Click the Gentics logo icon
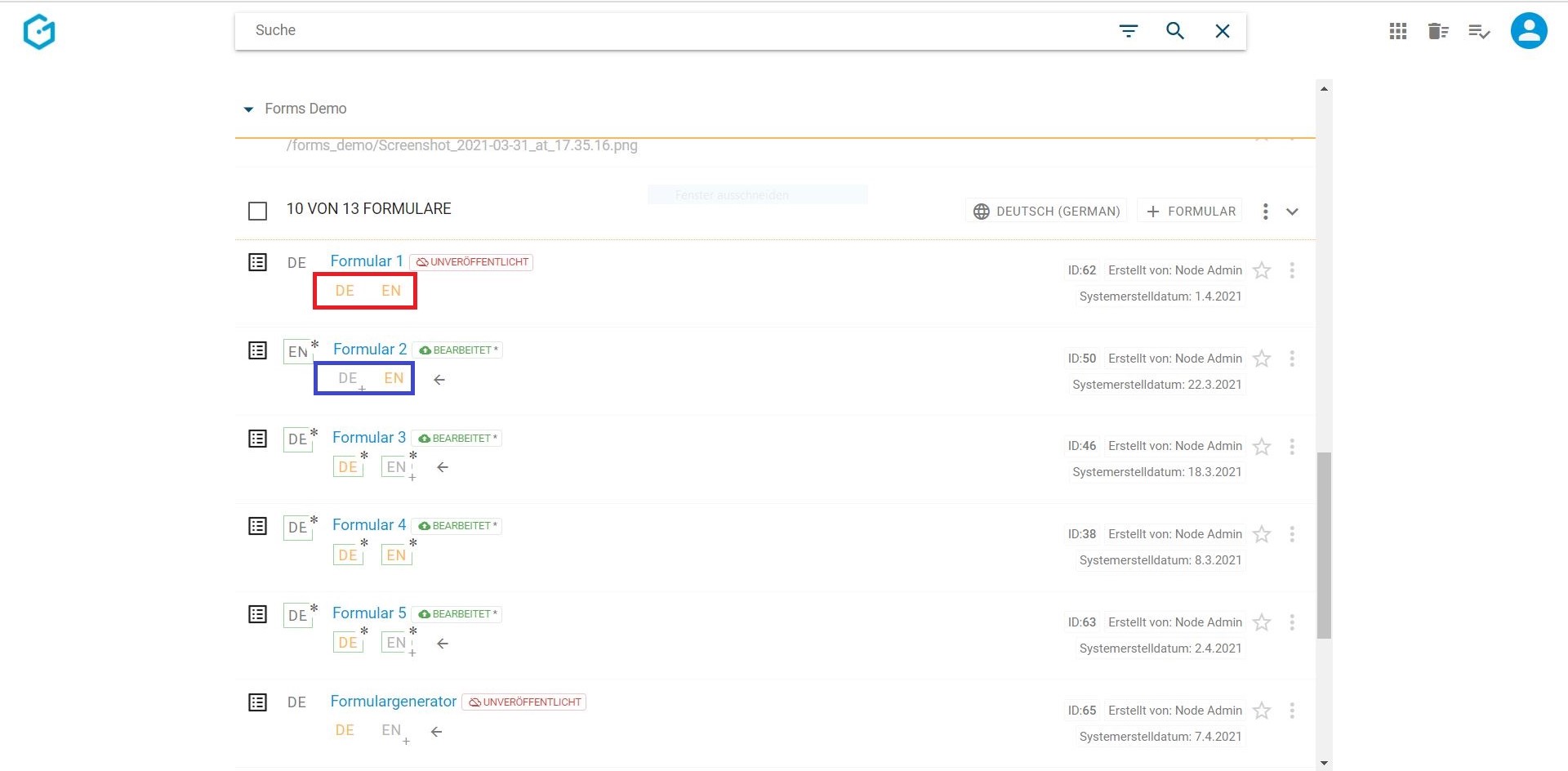This screenshot has width=1568, height=771. [x=39, y=32]
